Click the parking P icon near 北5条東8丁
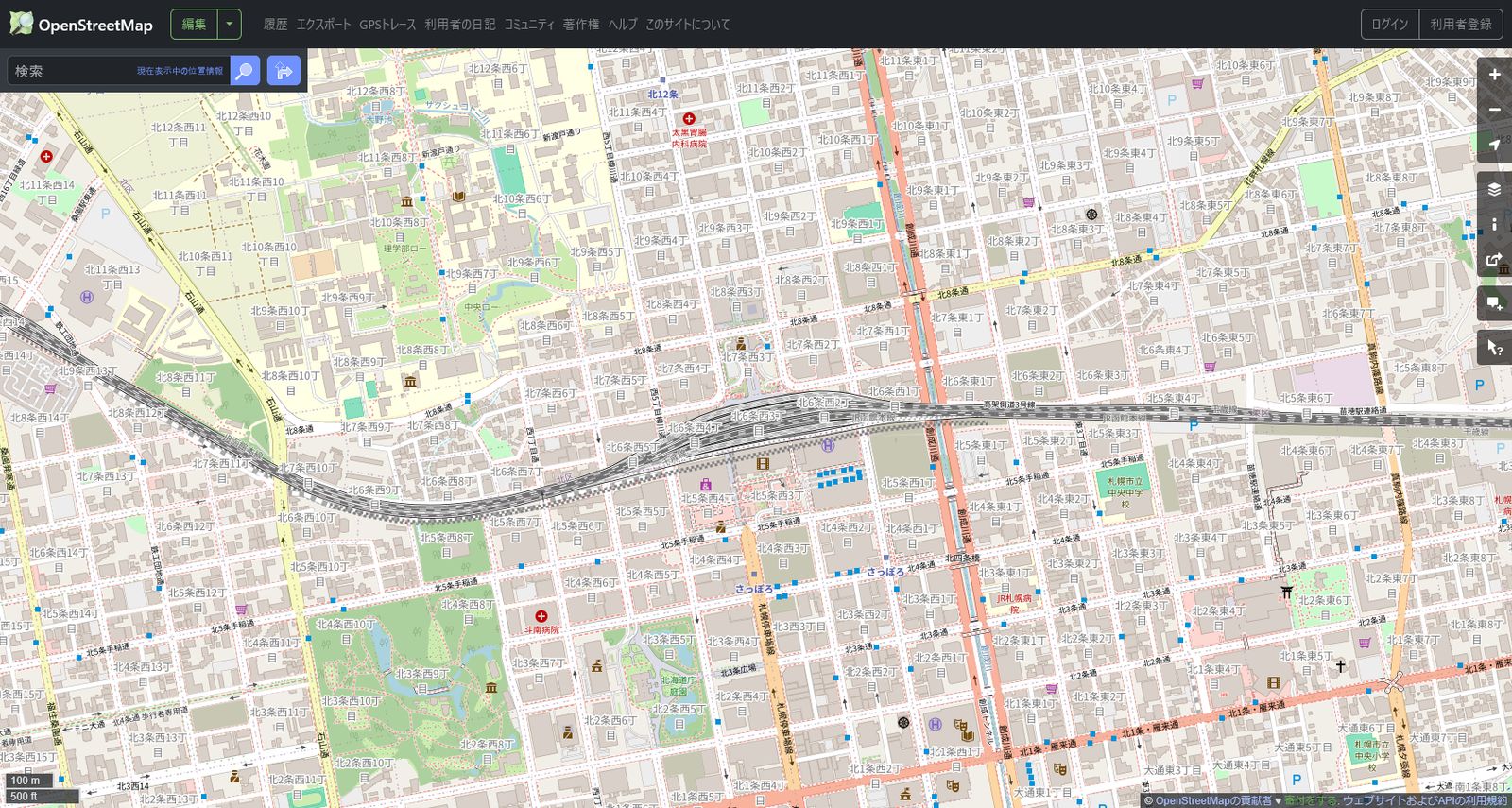Screen dimensions: 1512x808 (x=1479, y=386)
